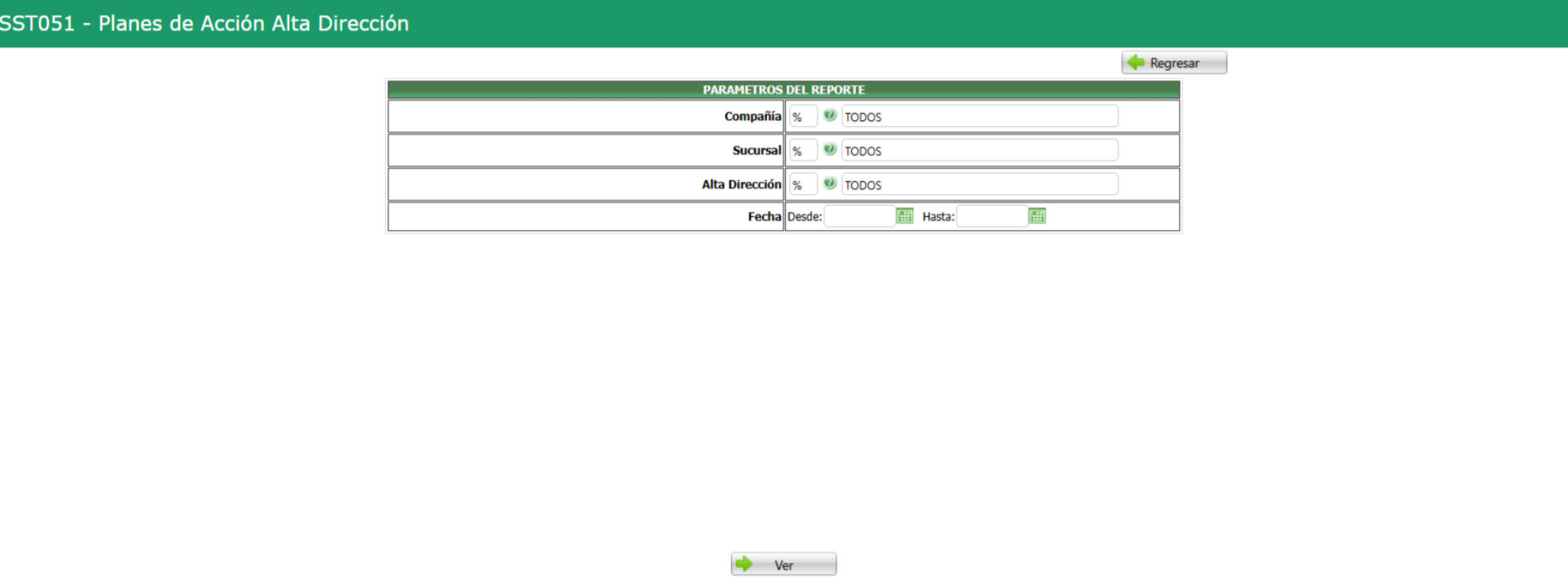This screenshot has width=1568, height=585.
Task: Focus the Sucursal code field
Action: [x=804, y=151]
